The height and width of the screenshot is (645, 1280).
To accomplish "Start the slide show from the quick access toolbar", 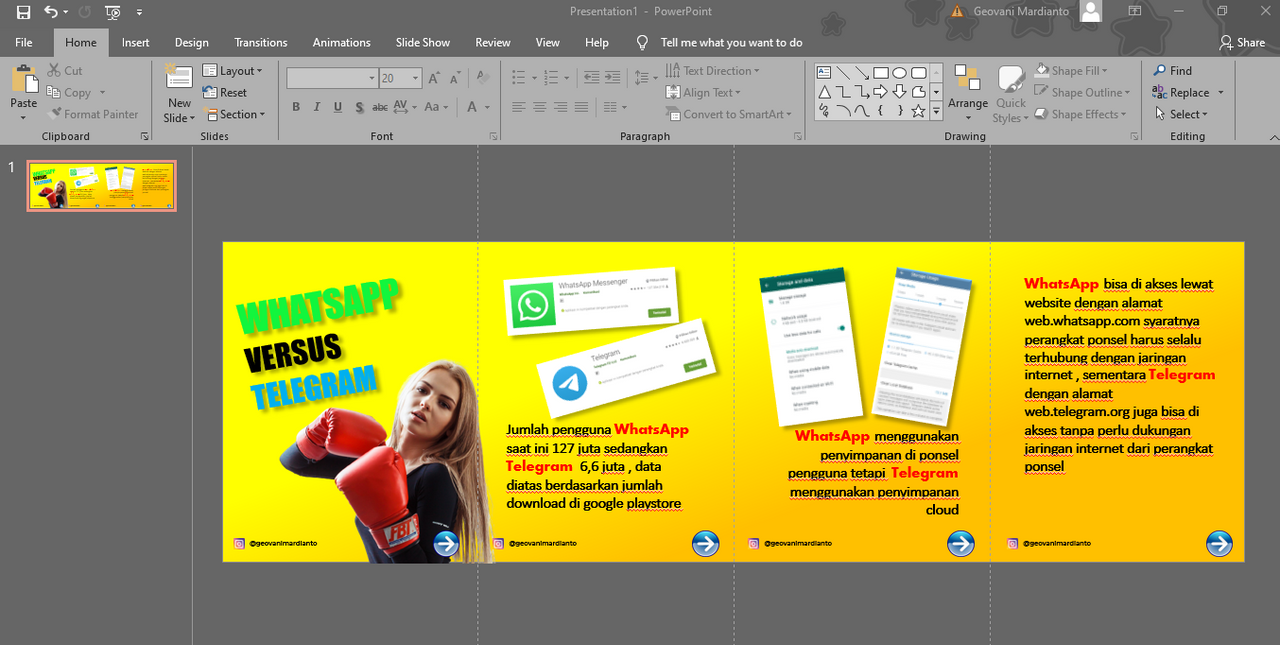I will pyautogui.click(x=112, y=12).
